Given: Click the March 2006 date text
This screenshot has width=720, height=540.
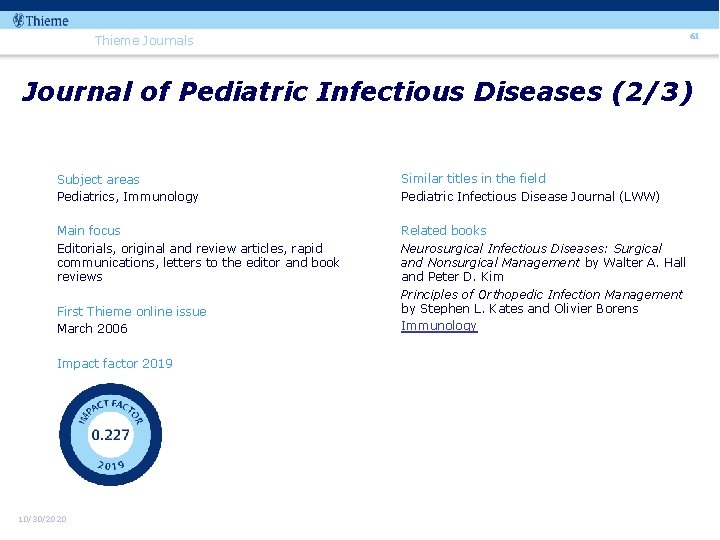Looking at the screenshot, I should point(92,328).
